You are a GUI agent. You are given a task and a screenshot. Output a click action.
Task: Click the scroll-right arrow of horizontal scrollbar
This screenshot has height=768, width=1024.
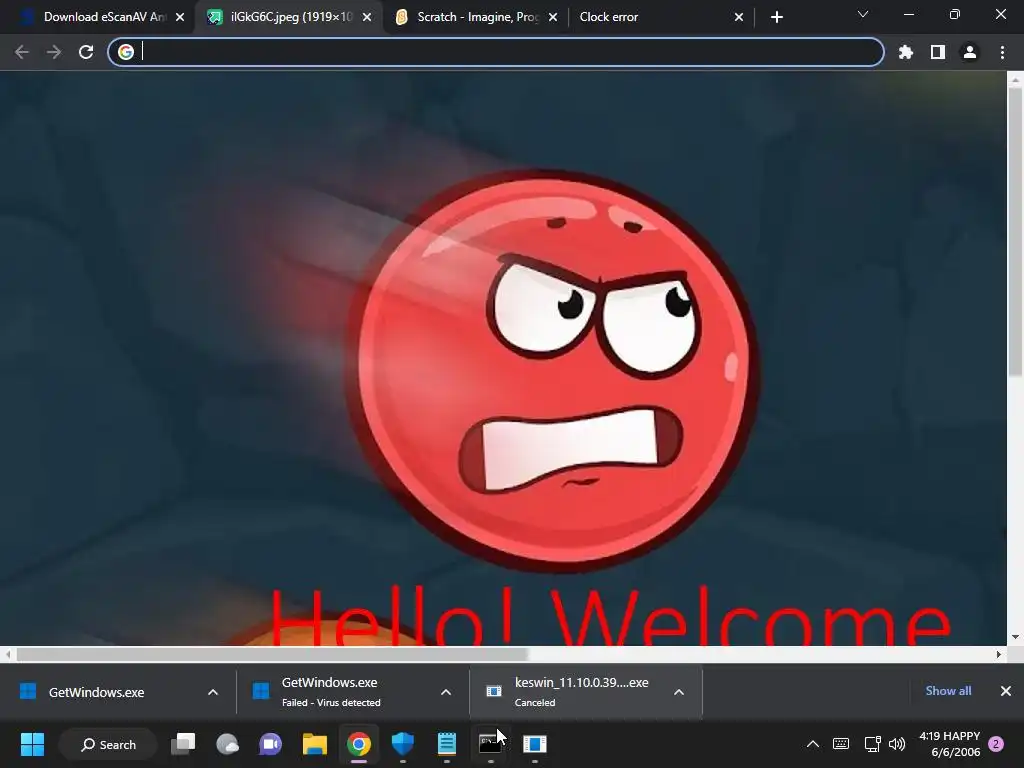(x=999, y=654)
